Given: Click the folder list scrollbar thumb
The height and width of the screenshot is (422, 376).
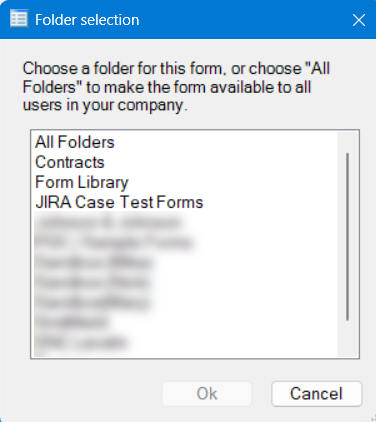Looking at the screenshot, I should pos(348,237).
